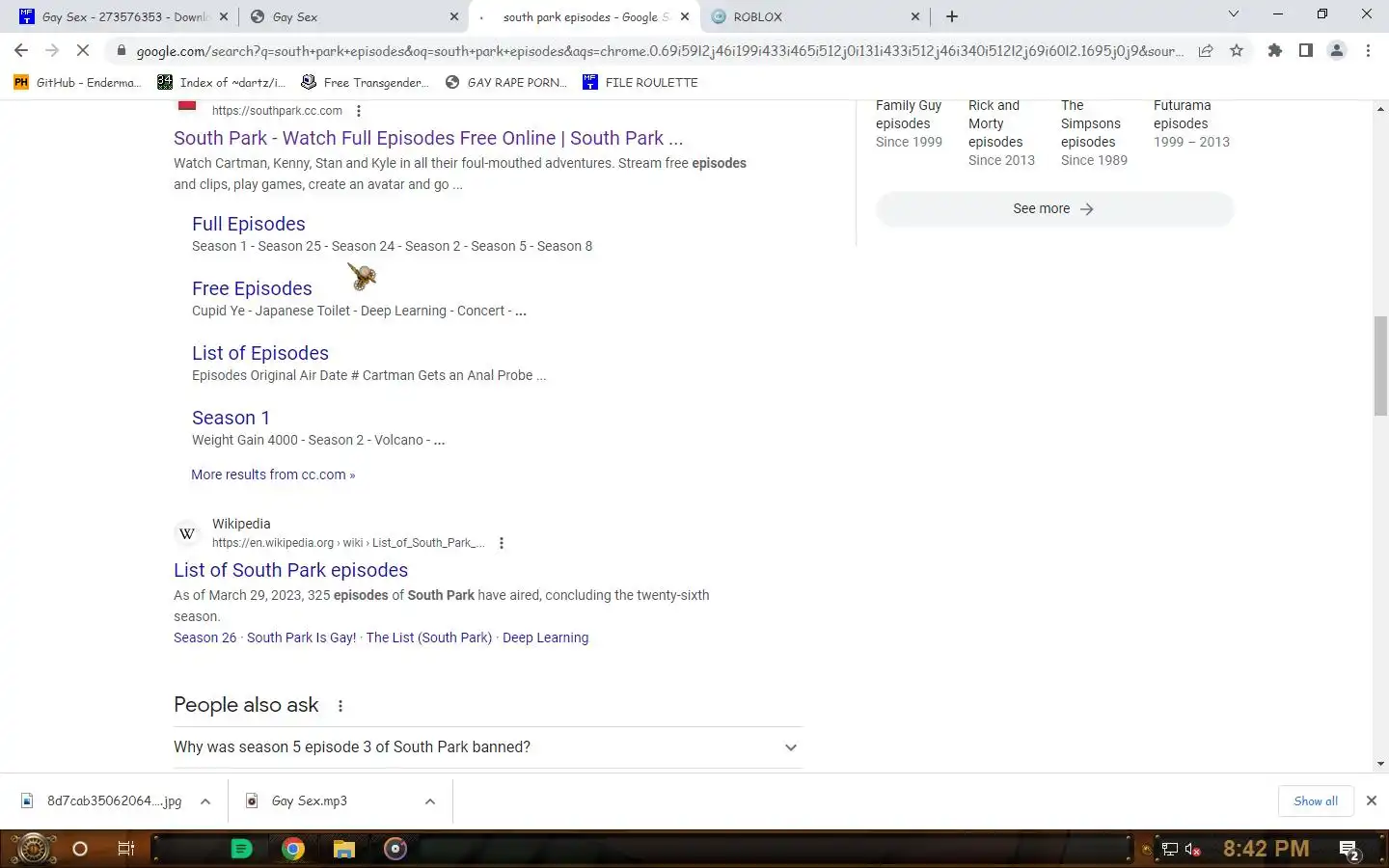Open Cortana search circle in taskbar
Image resolution: width=1389 pixels, height=868 pixels.
click(x=80, y=849)
